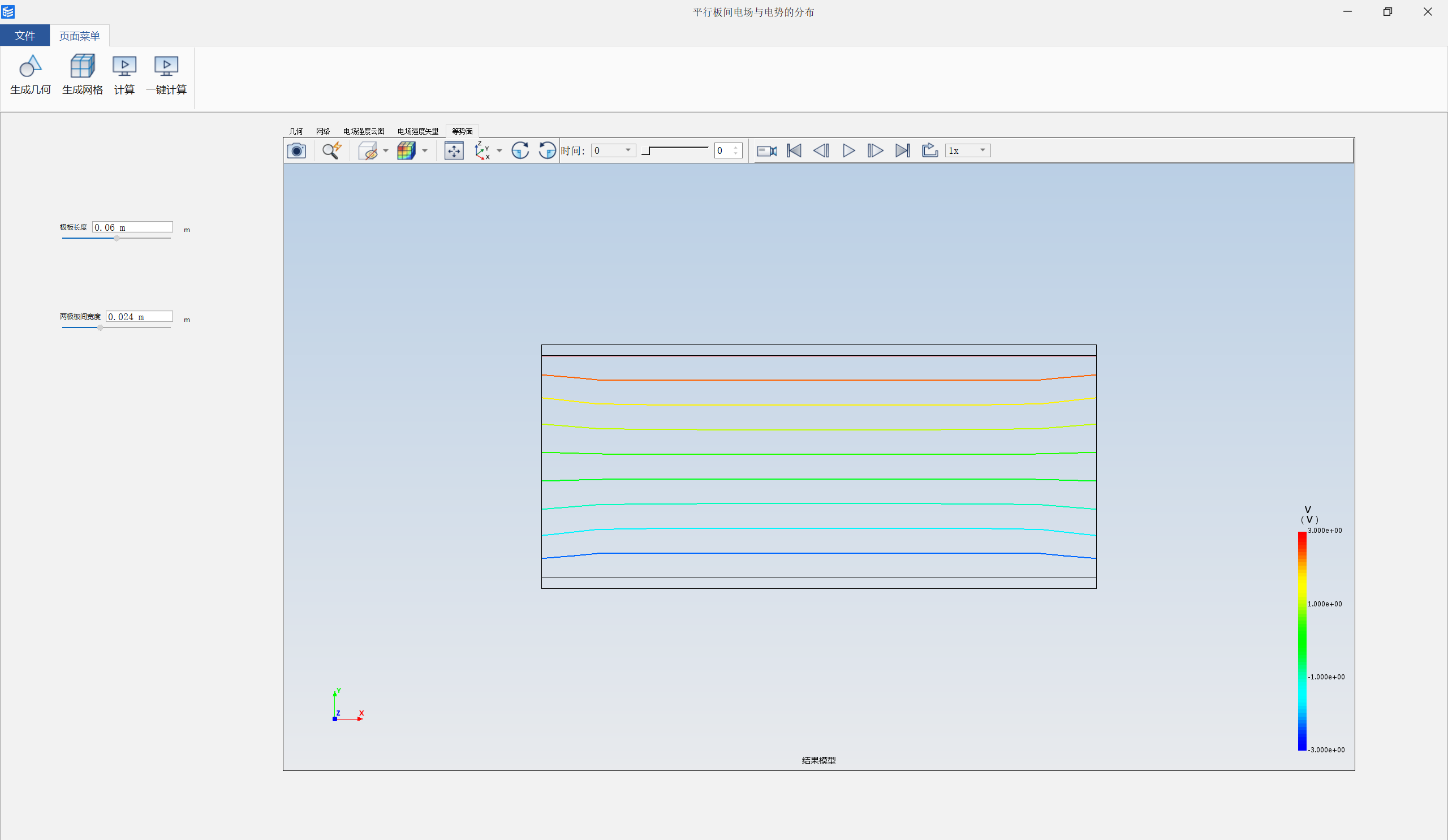
Task: Click the loop/export arrow icon
Action: (930, 150)
